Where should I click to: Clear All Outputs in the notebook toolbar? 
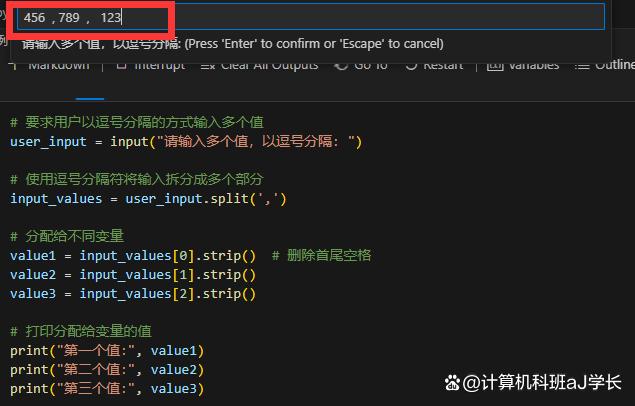(260, 65)
